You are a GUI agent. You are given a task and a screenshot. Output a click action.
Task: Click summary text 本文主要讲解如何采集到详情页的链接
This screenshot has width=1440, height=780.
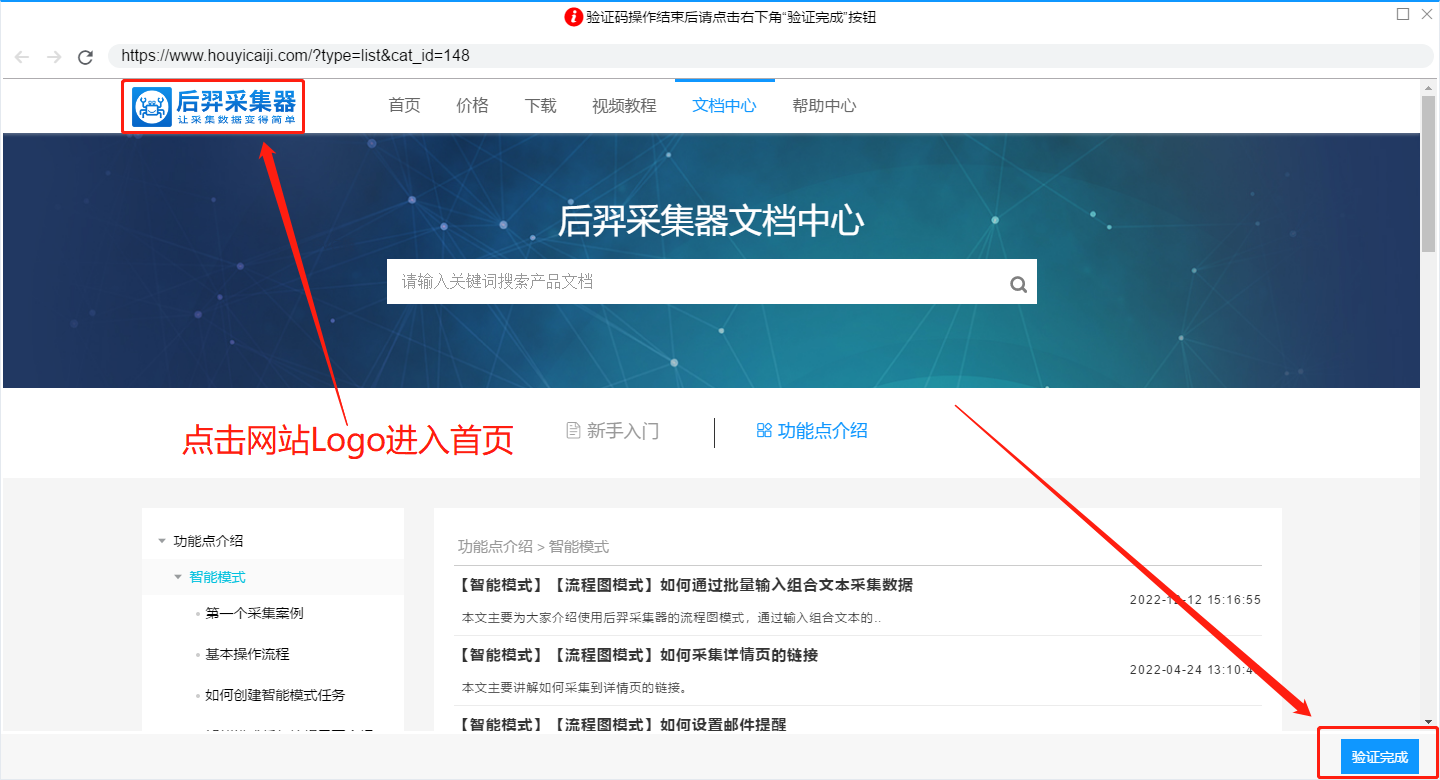click(x=574, y=688)
